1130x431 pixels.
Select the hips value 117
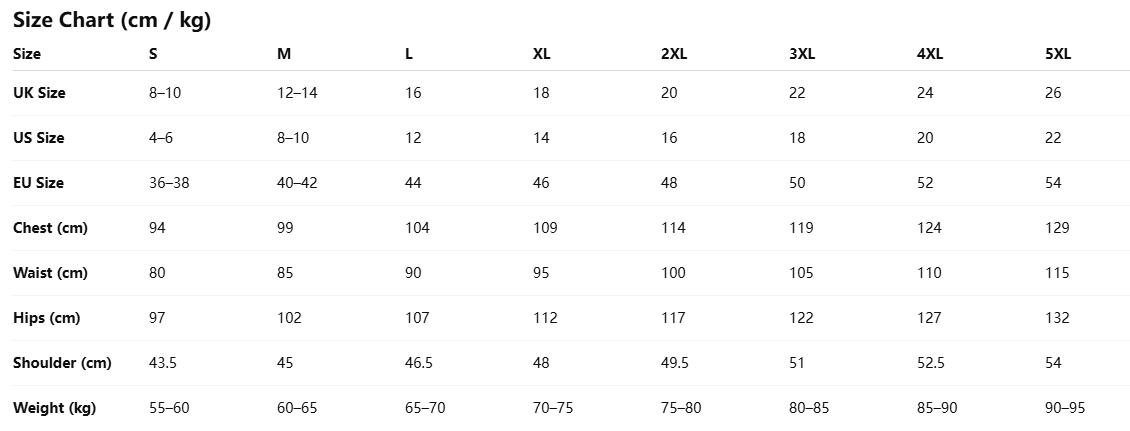(673, 318)
